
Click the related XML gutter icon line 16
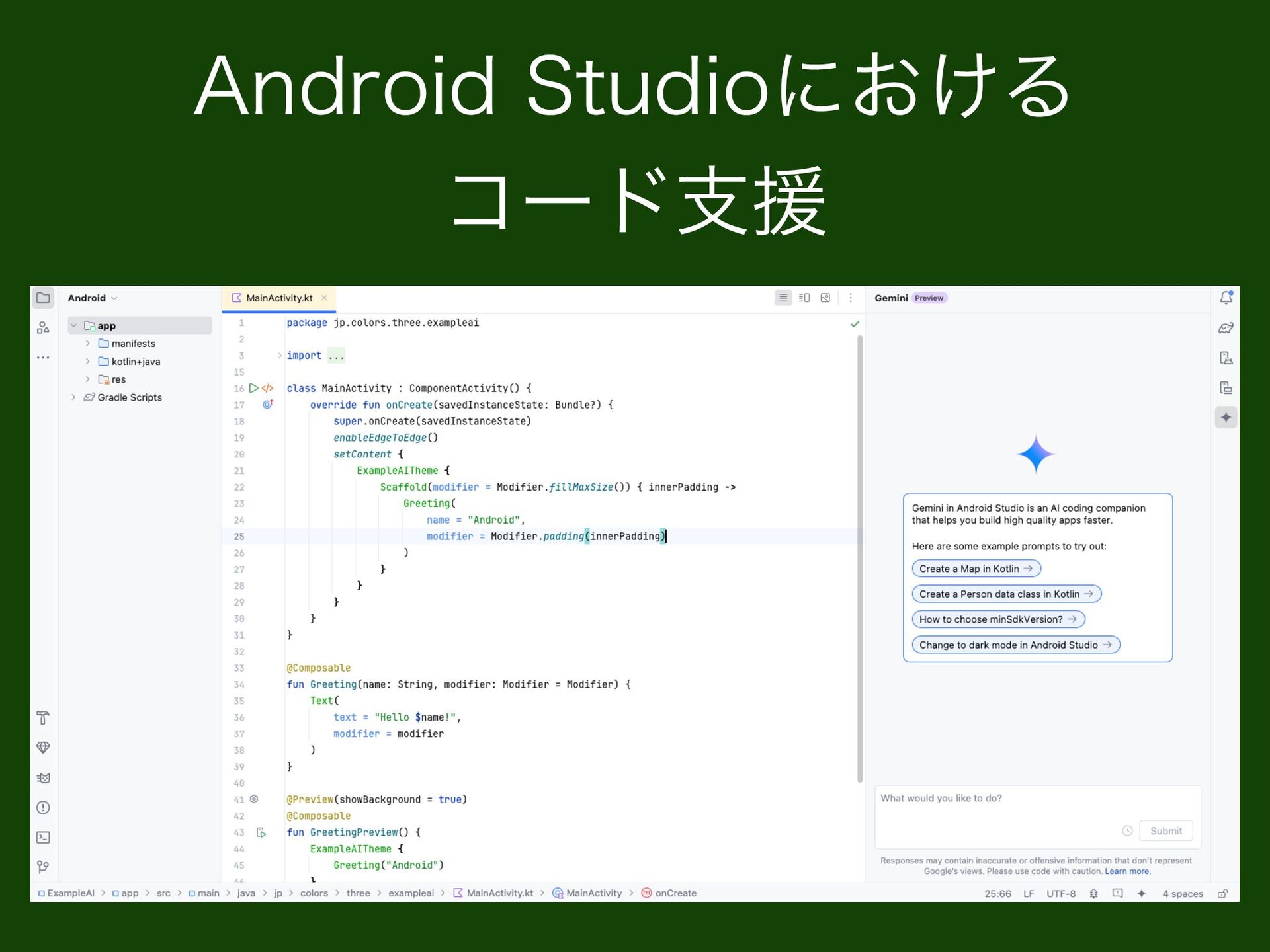(x=267, y=388)
